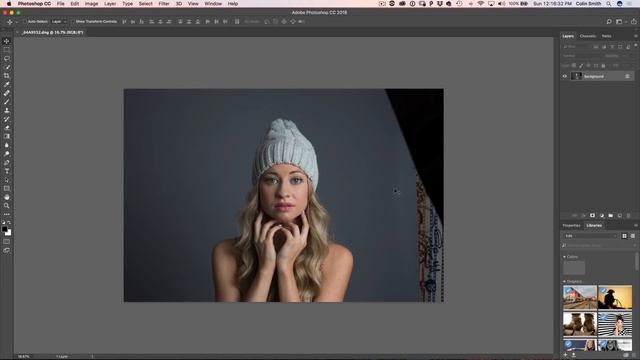
Task: Open the Auto-Select Layer dropdown
Action: click(58, 22)
